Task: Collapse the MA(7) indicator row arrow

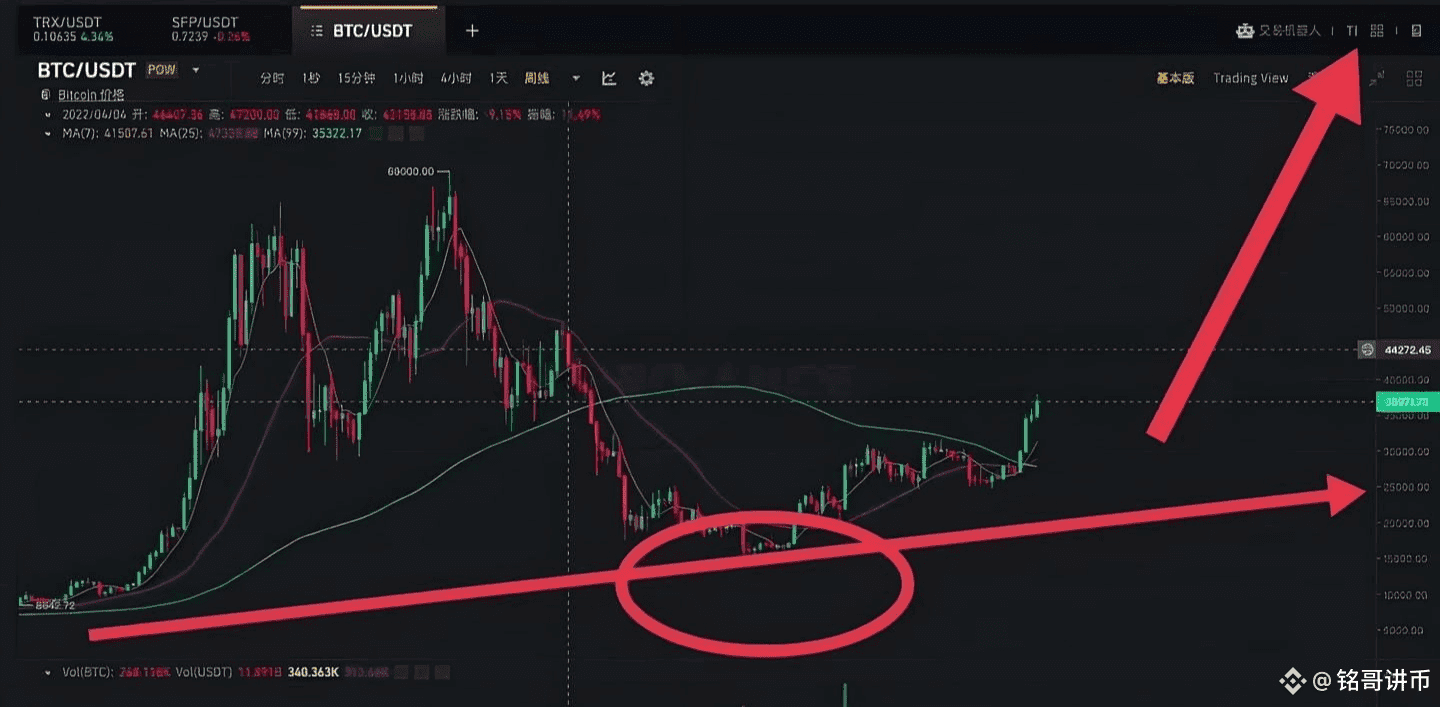Action: click(47, 133)
